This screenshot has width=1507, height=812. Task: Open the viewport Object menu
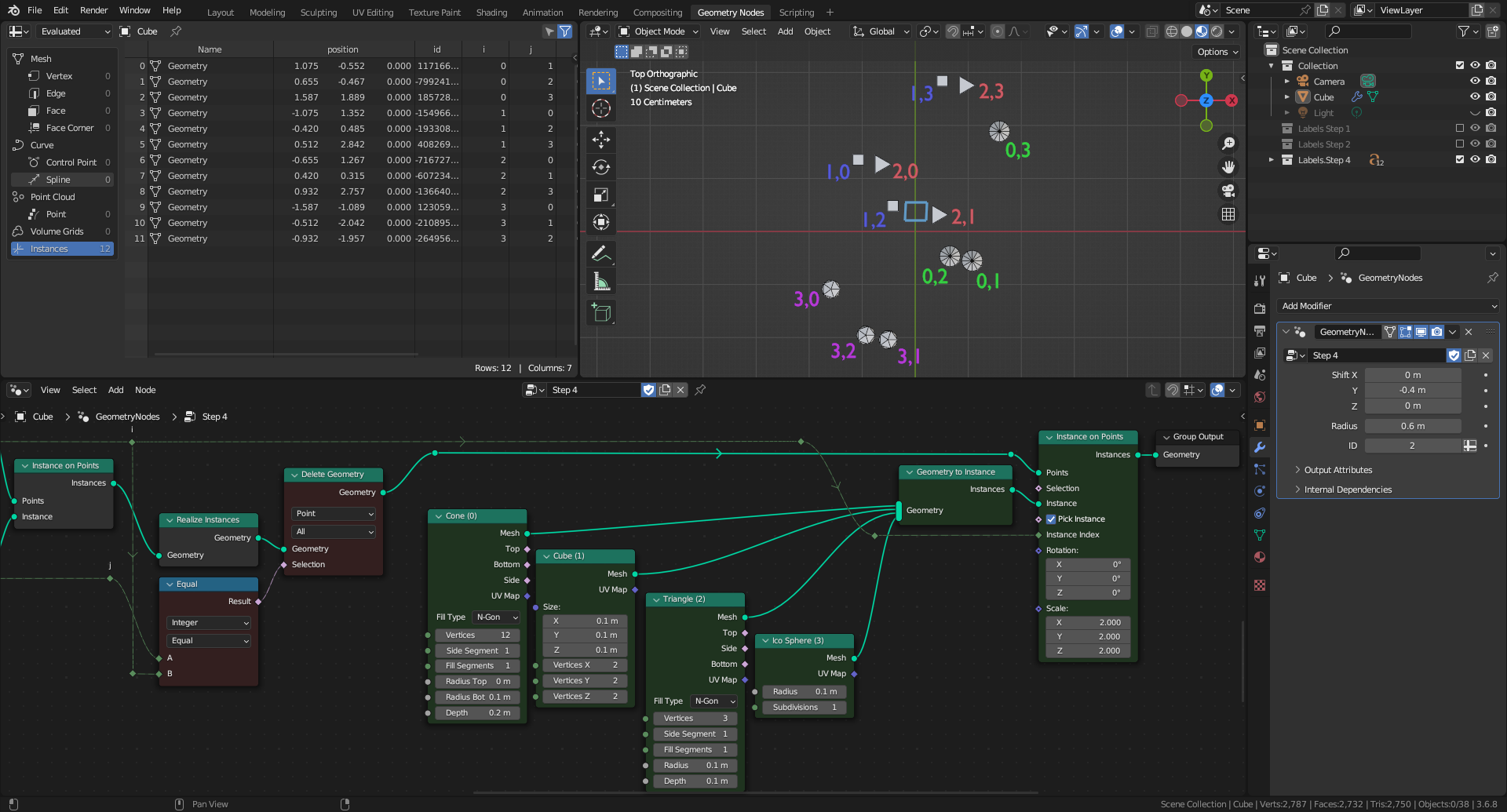click(817, 31)
